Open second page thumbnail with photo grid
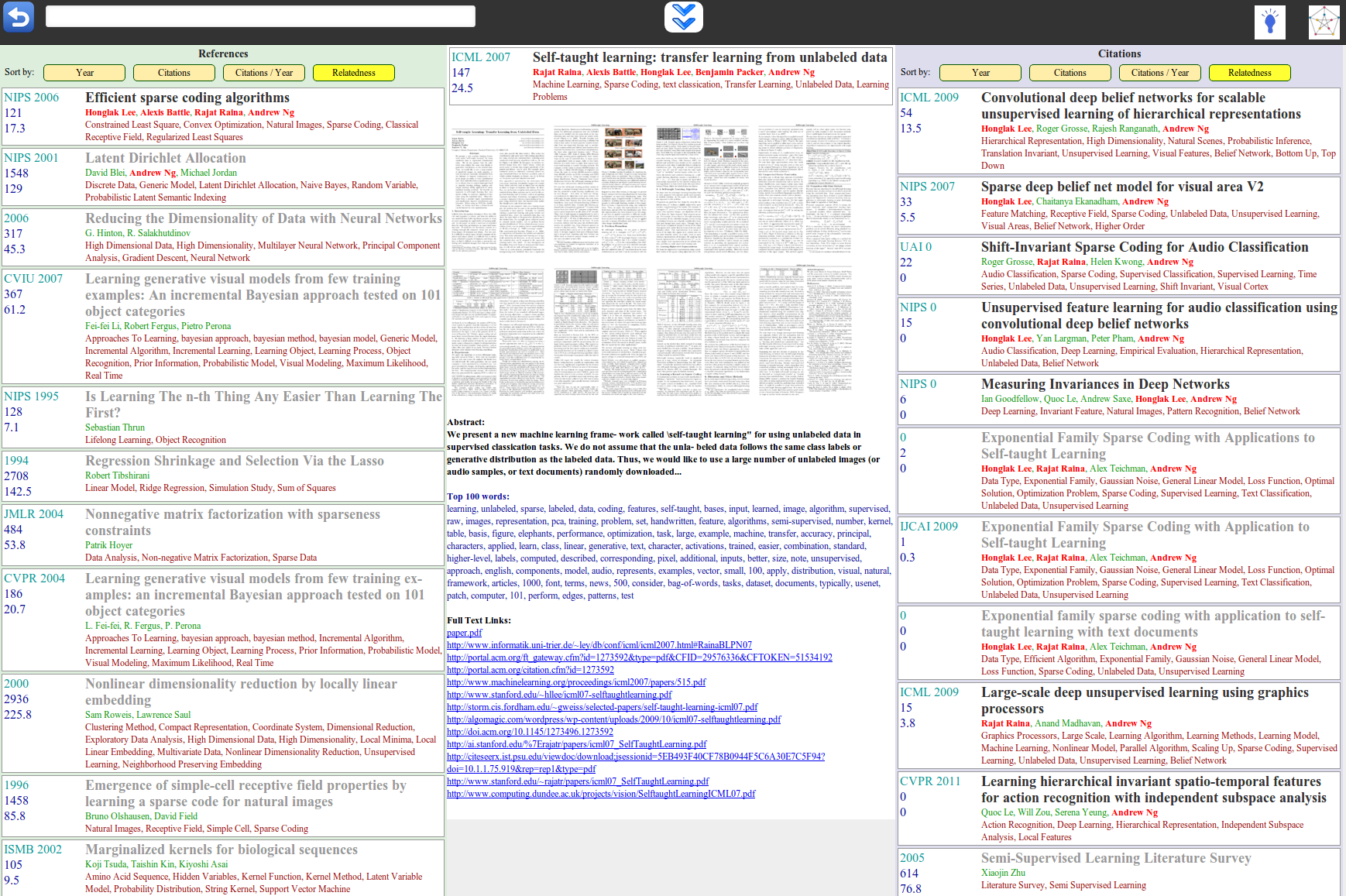This screenshot has width=1346, height=896. (x=600, y=190)
